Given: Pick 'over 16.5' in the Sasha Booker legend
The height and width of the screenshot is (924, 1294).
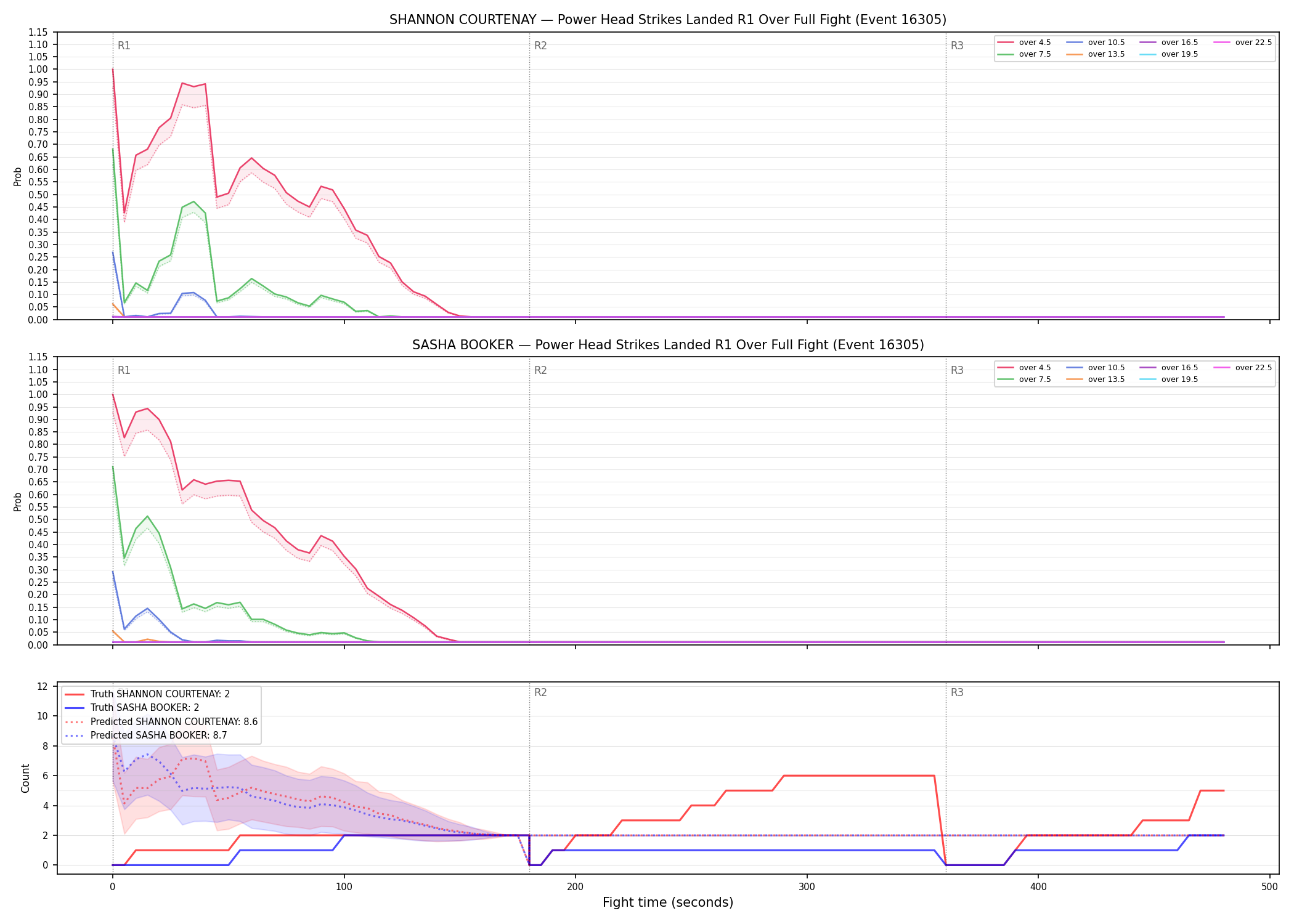Looking at the screenshot, I should coord(1169,368).
